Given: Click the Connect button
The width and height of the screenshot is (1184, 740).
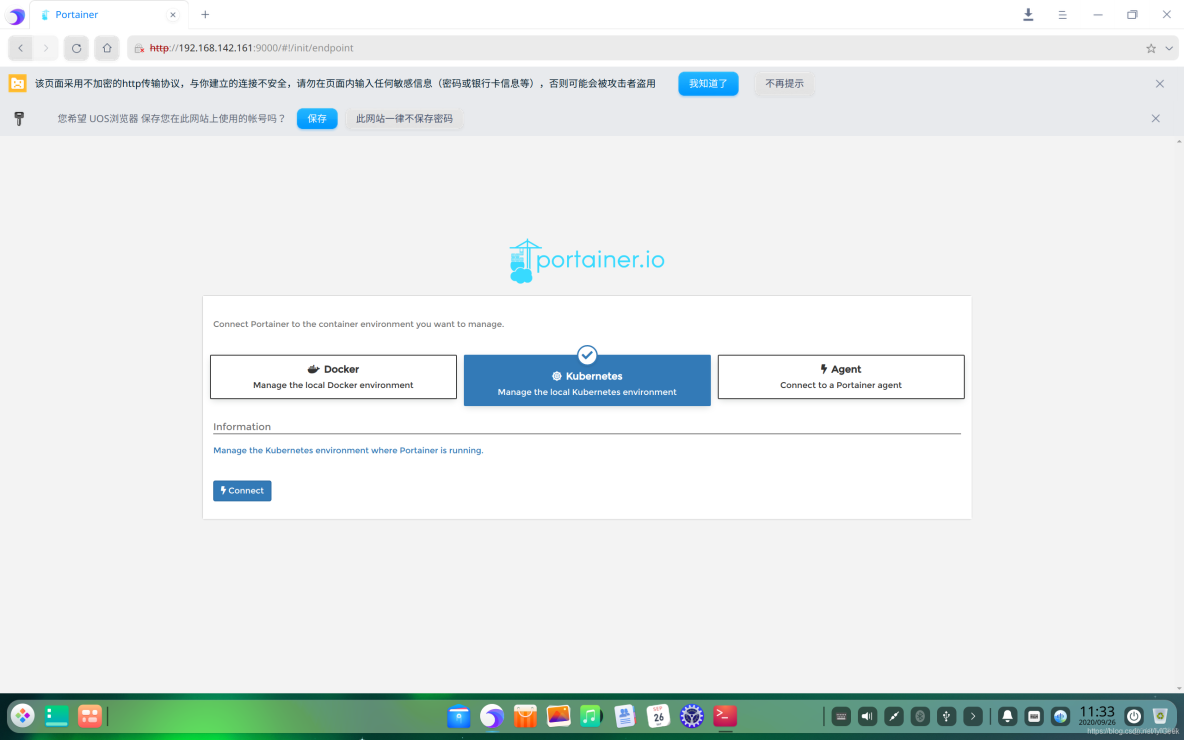Looking at the screenshot, I should click(x=241, y=490).
